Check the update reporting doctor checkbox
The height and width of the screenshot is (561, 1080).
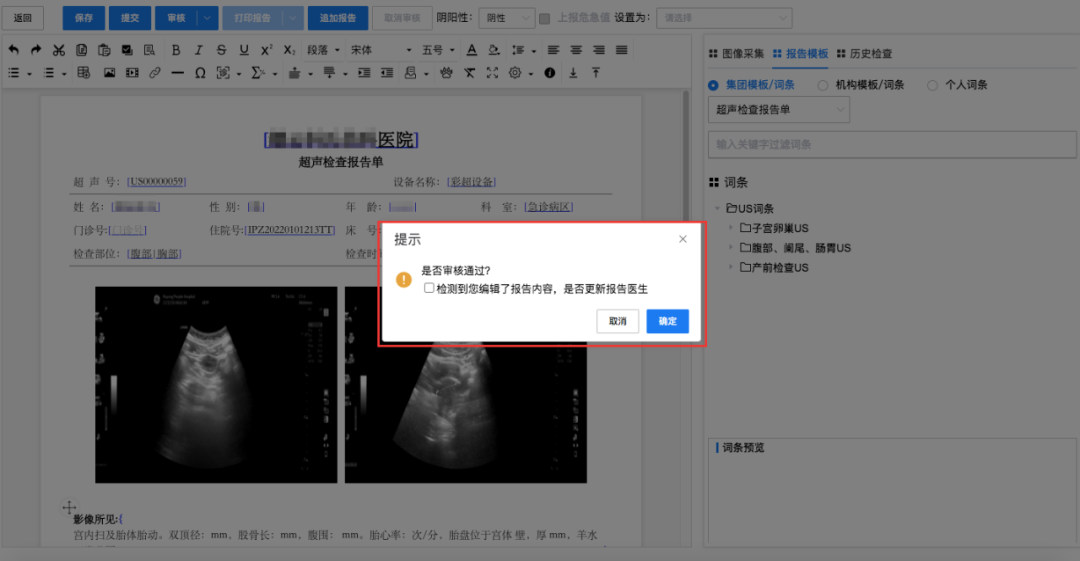(x=429, y=288)
